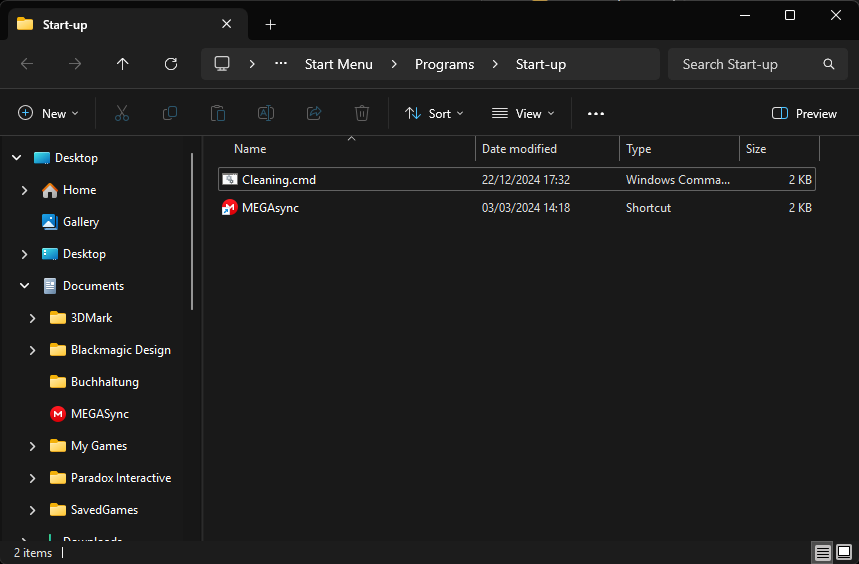Switch to large thumbnails view layout
Screen dimensions: 859x564
tap(845, 553)
